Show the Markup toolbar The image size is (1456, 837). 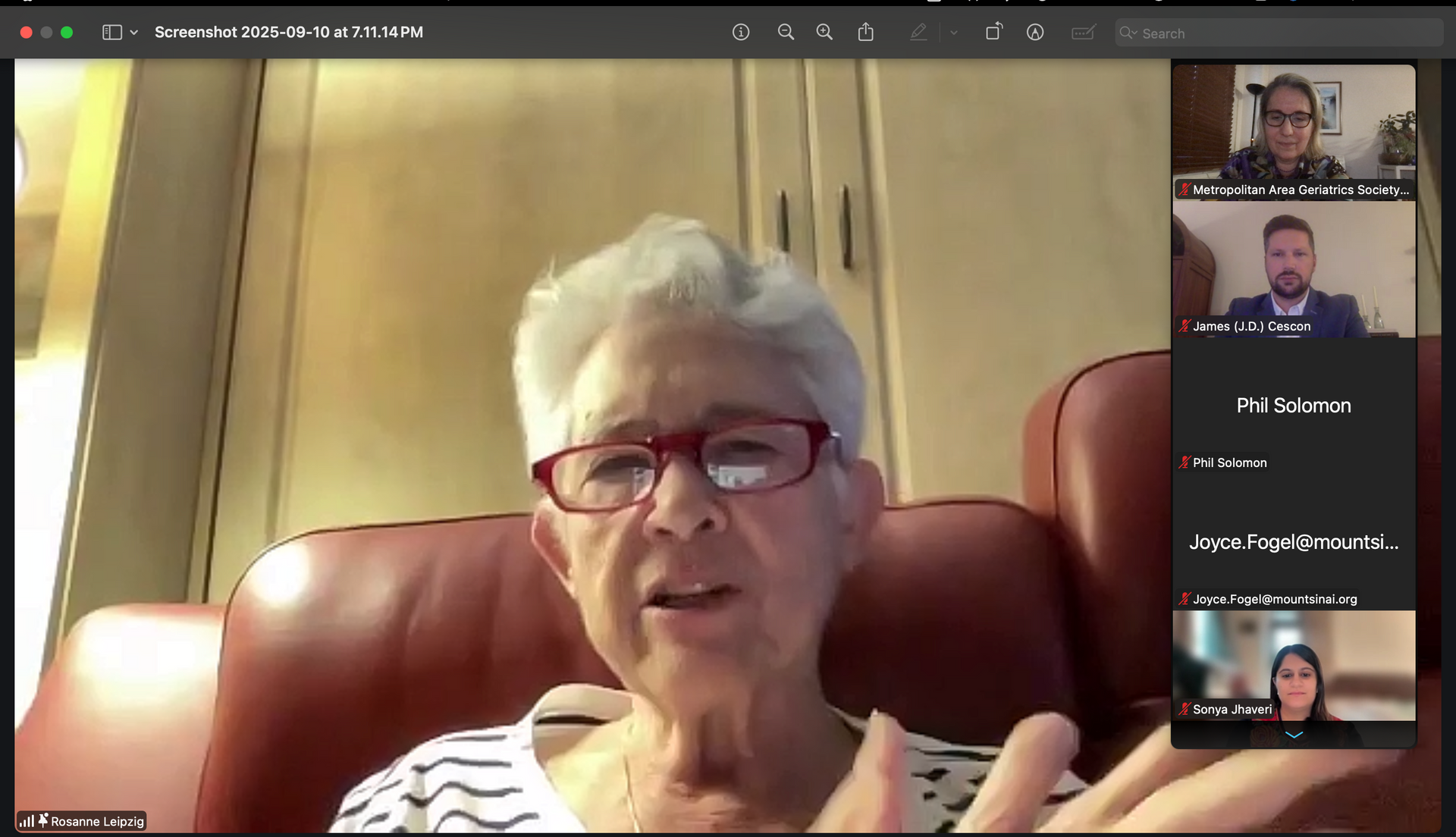point(1035,33)
